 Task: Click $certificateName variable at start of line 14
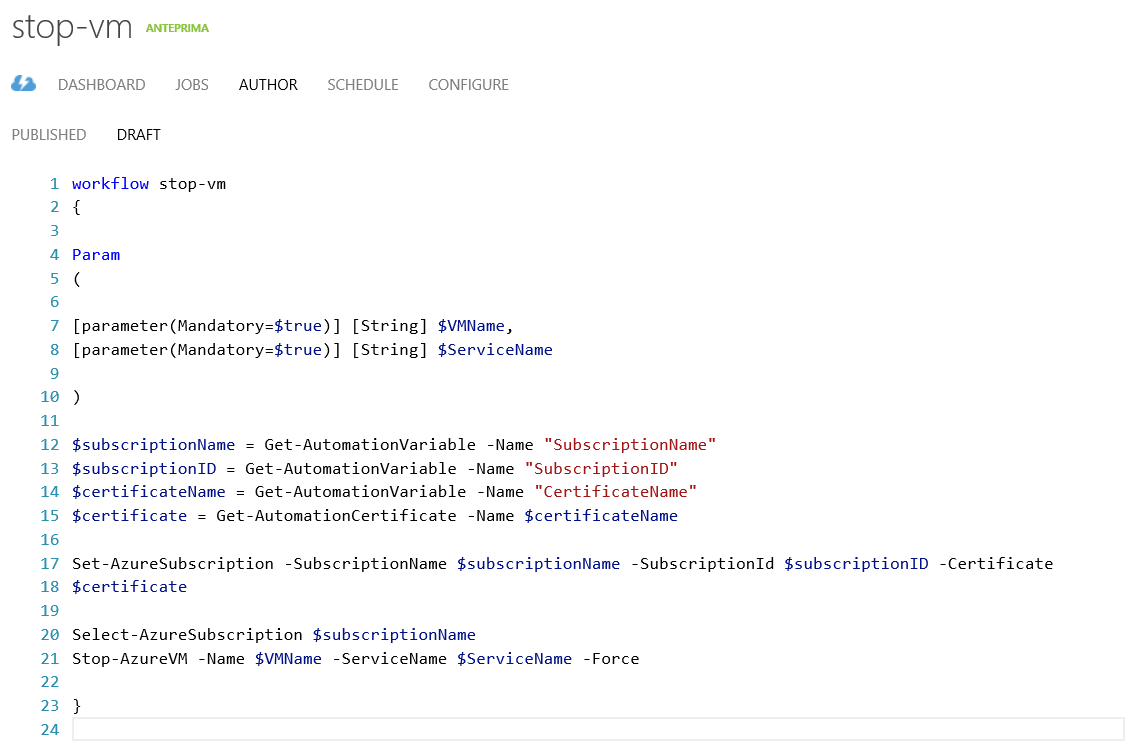(148, 492)
